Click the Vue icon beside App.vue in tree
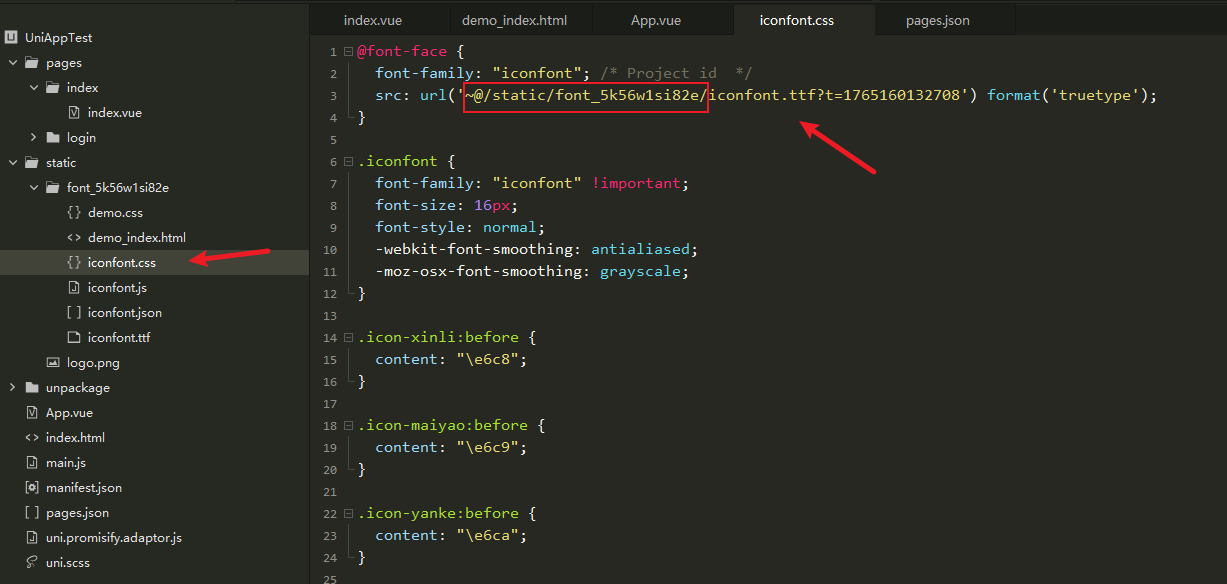The image size is (1227, 584). coord(32,412)
